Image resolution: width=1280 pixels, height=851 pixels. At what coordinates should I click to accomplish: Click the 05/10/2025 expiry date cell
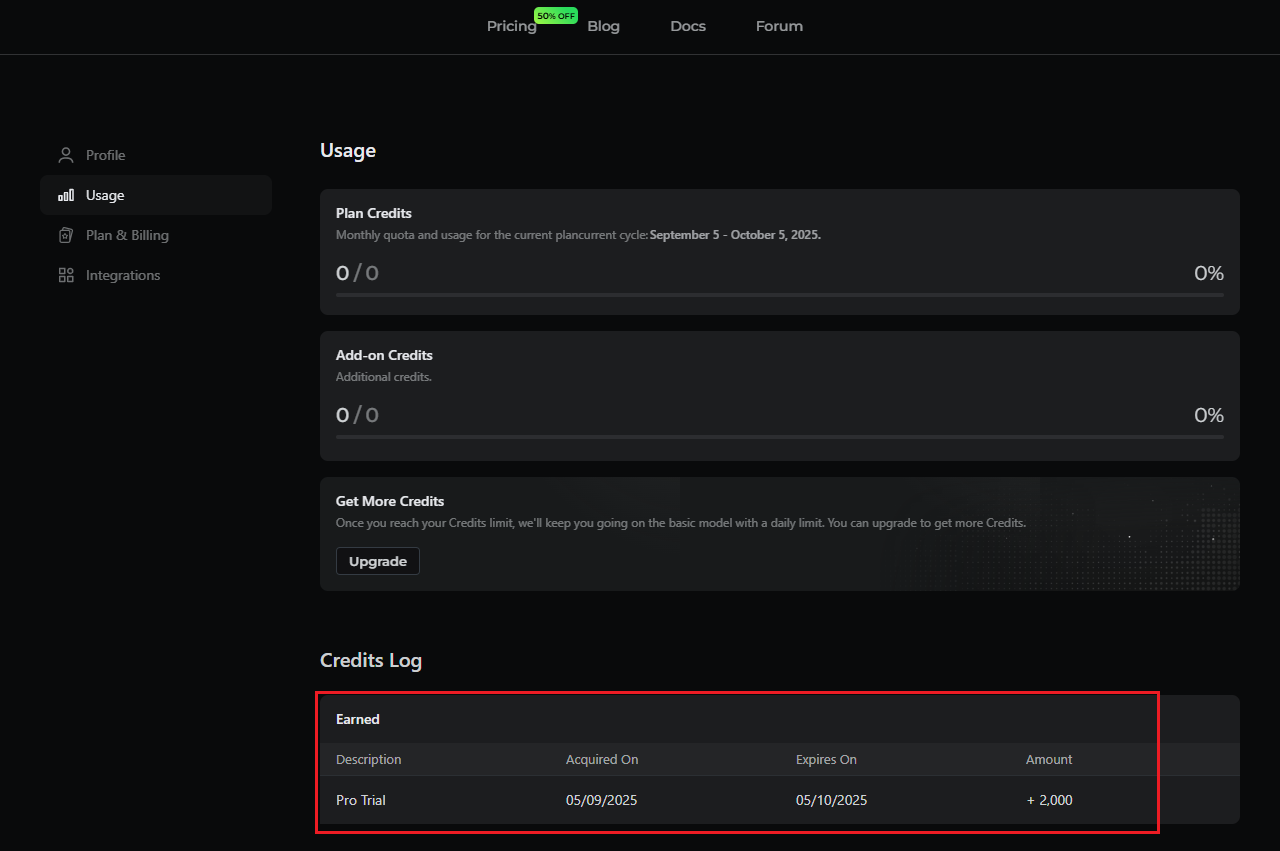pos(831,800)
